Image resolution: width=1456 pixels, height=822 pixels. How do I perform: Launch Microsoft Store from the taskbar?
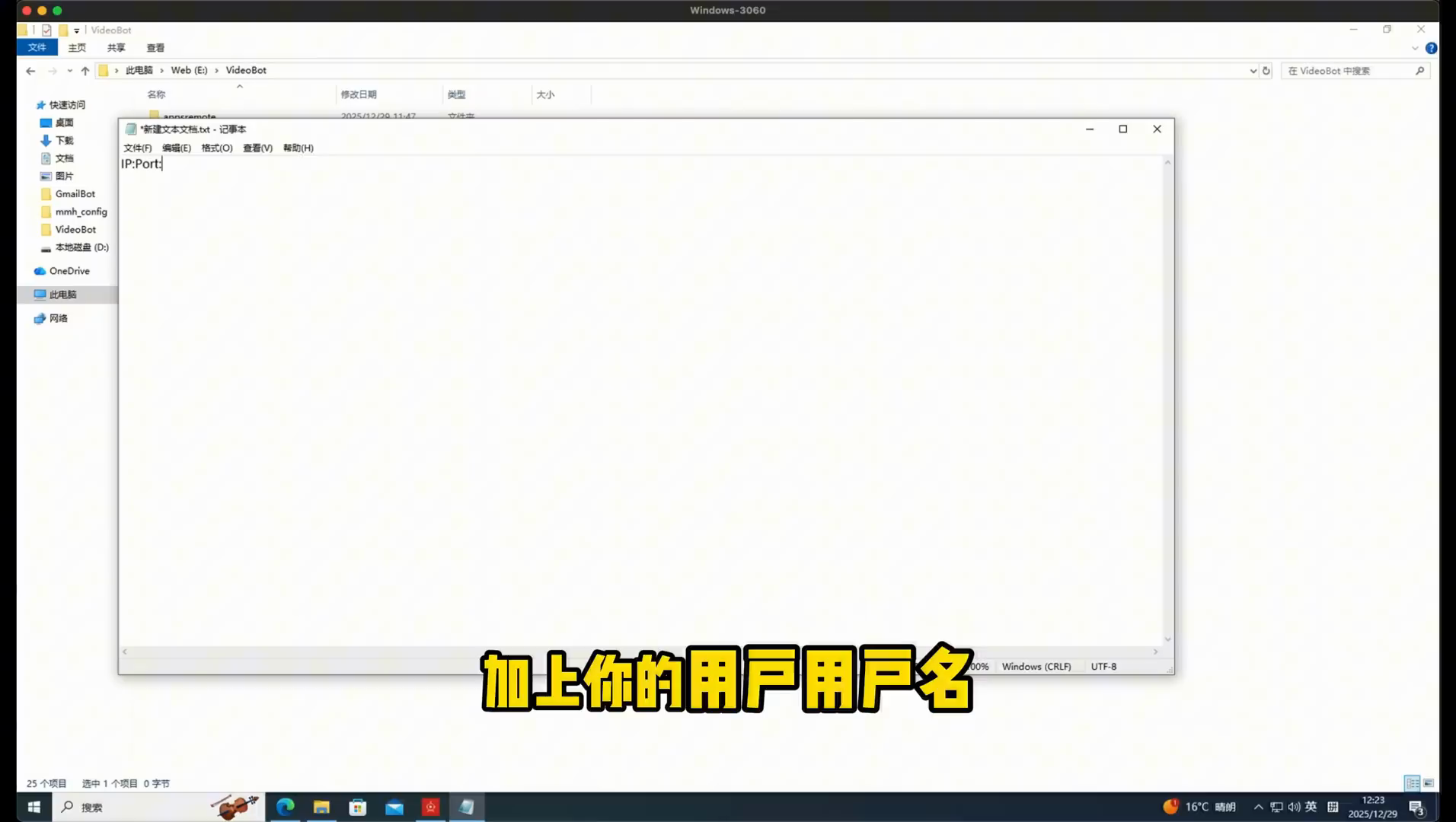click(x=358, y=807)
